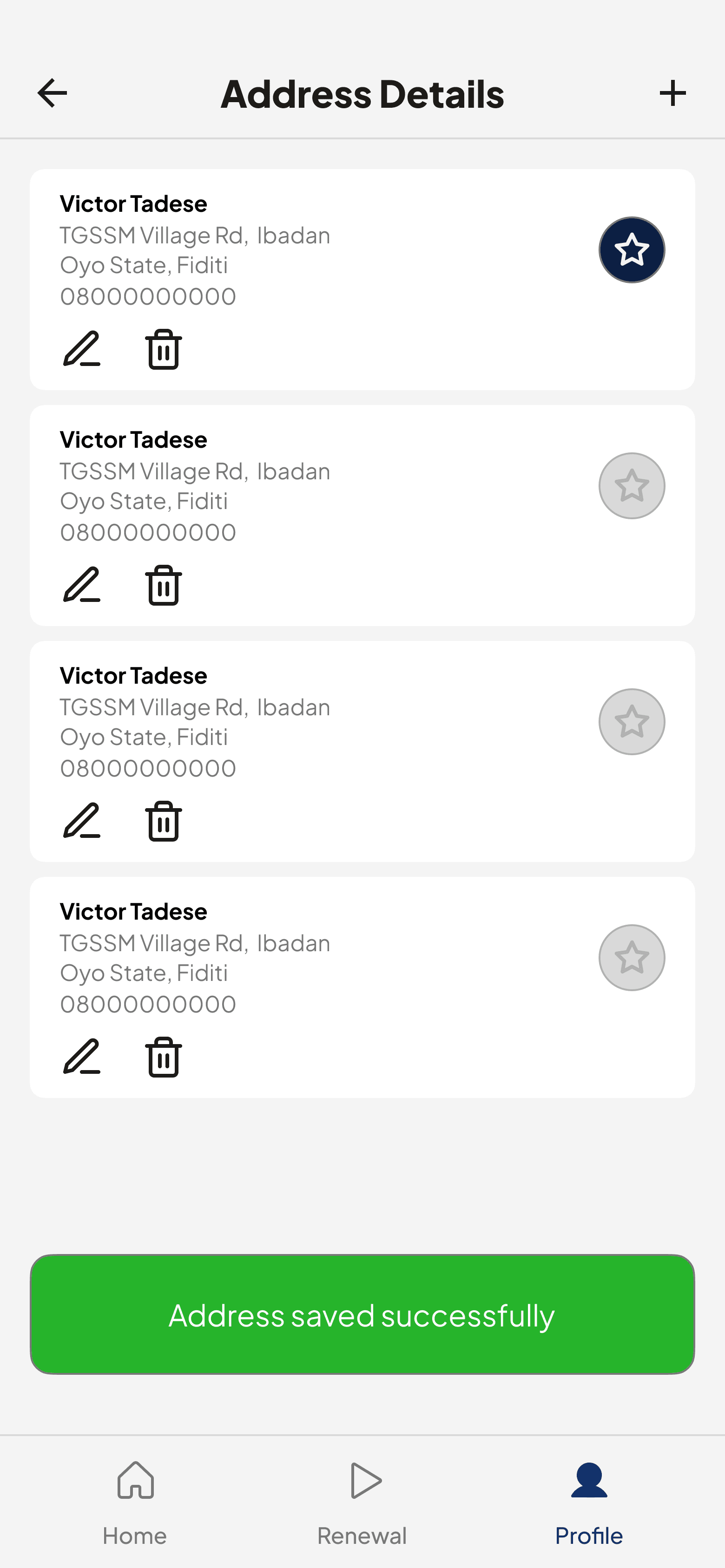
Task: Set second address as default with star
Action: [632, 486]
